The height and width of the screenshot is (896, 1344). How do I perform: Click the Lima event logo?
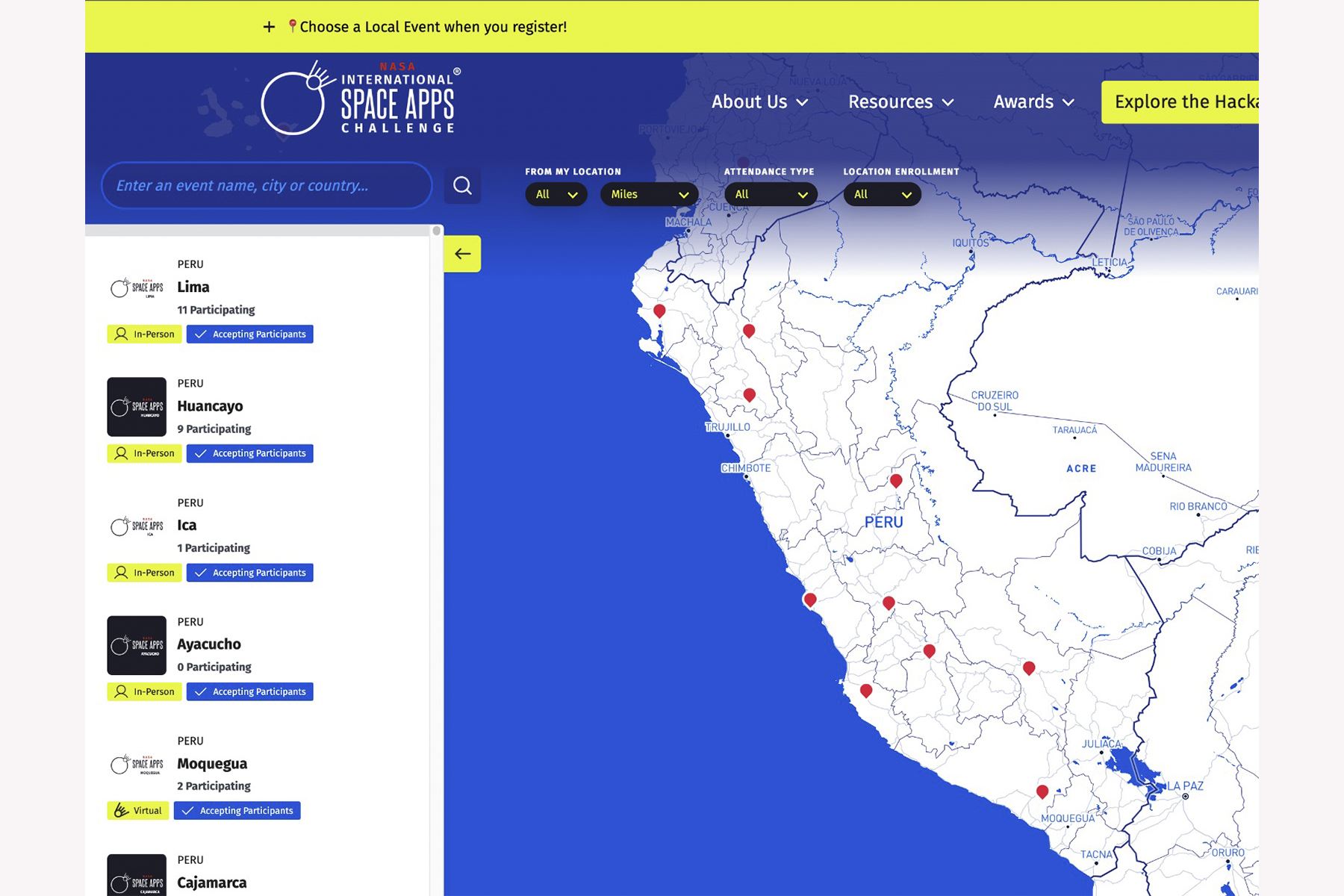137,288
